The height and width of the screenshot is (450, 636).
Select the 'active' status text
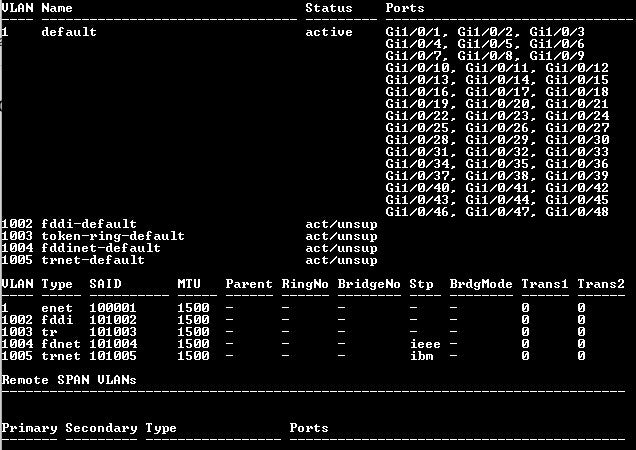(329, 32)
